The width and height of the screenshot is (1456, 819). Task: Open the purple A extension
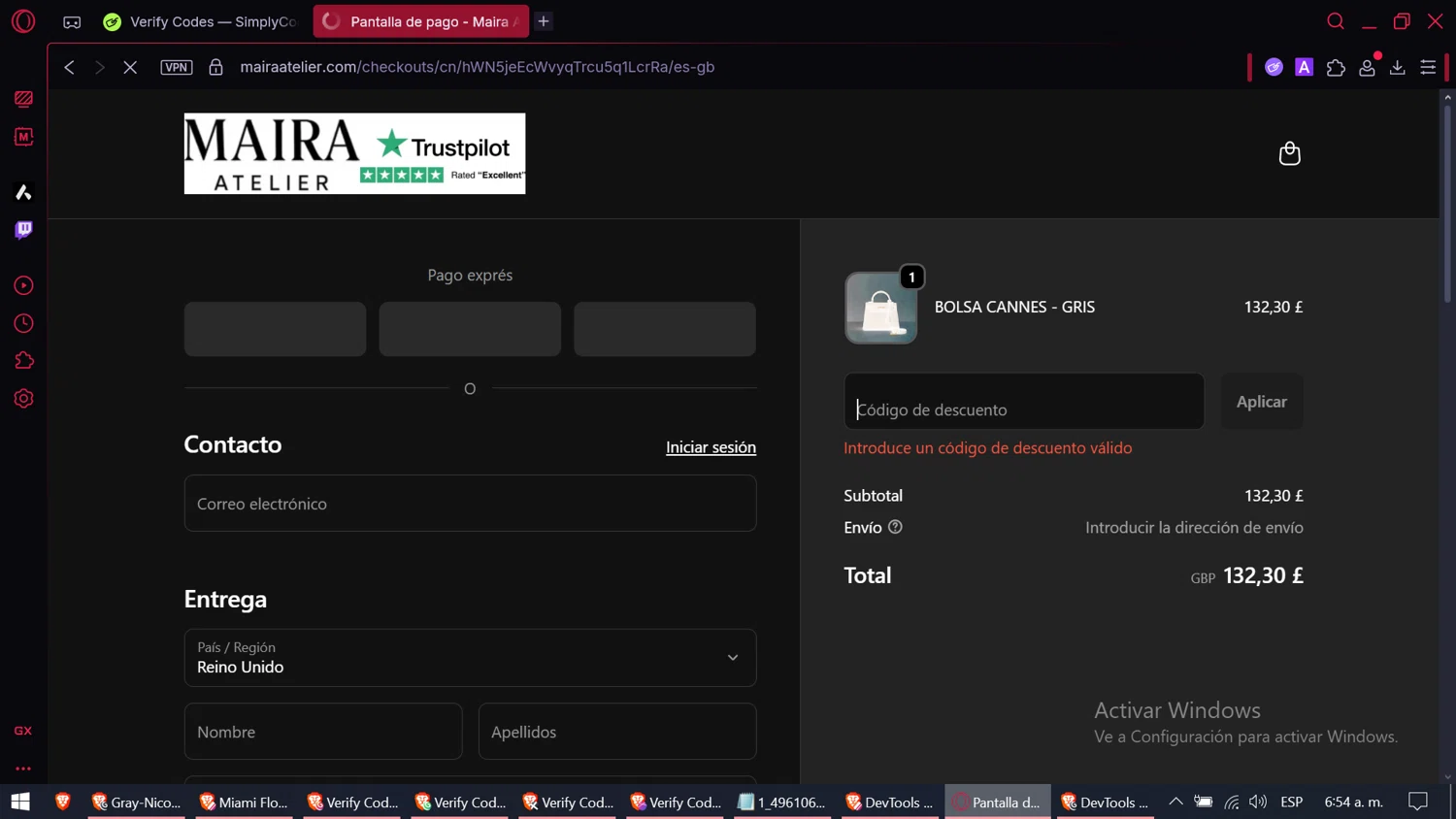tap(1304, 67)
